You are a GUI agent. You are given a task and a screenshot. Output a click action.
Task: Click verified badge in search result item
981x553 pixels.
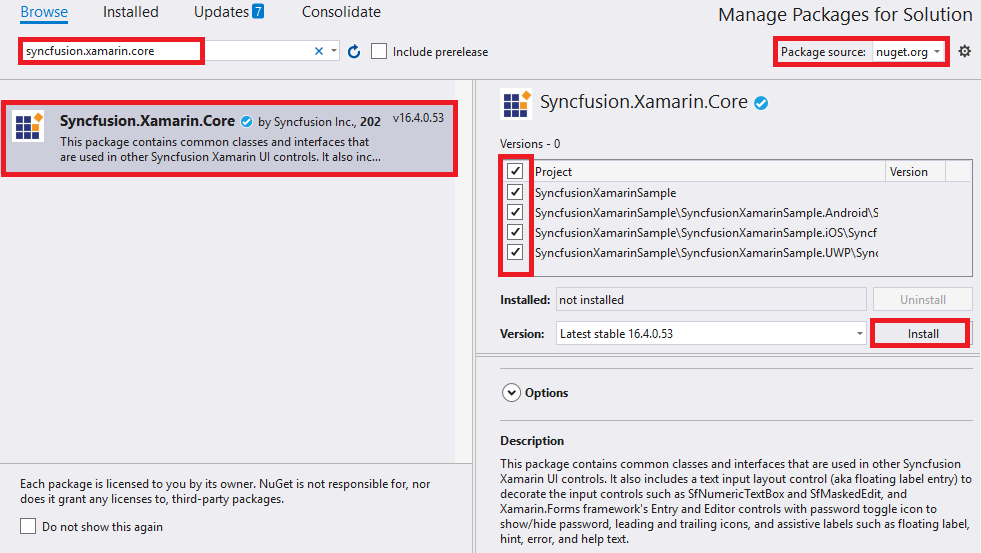(246, 121)
